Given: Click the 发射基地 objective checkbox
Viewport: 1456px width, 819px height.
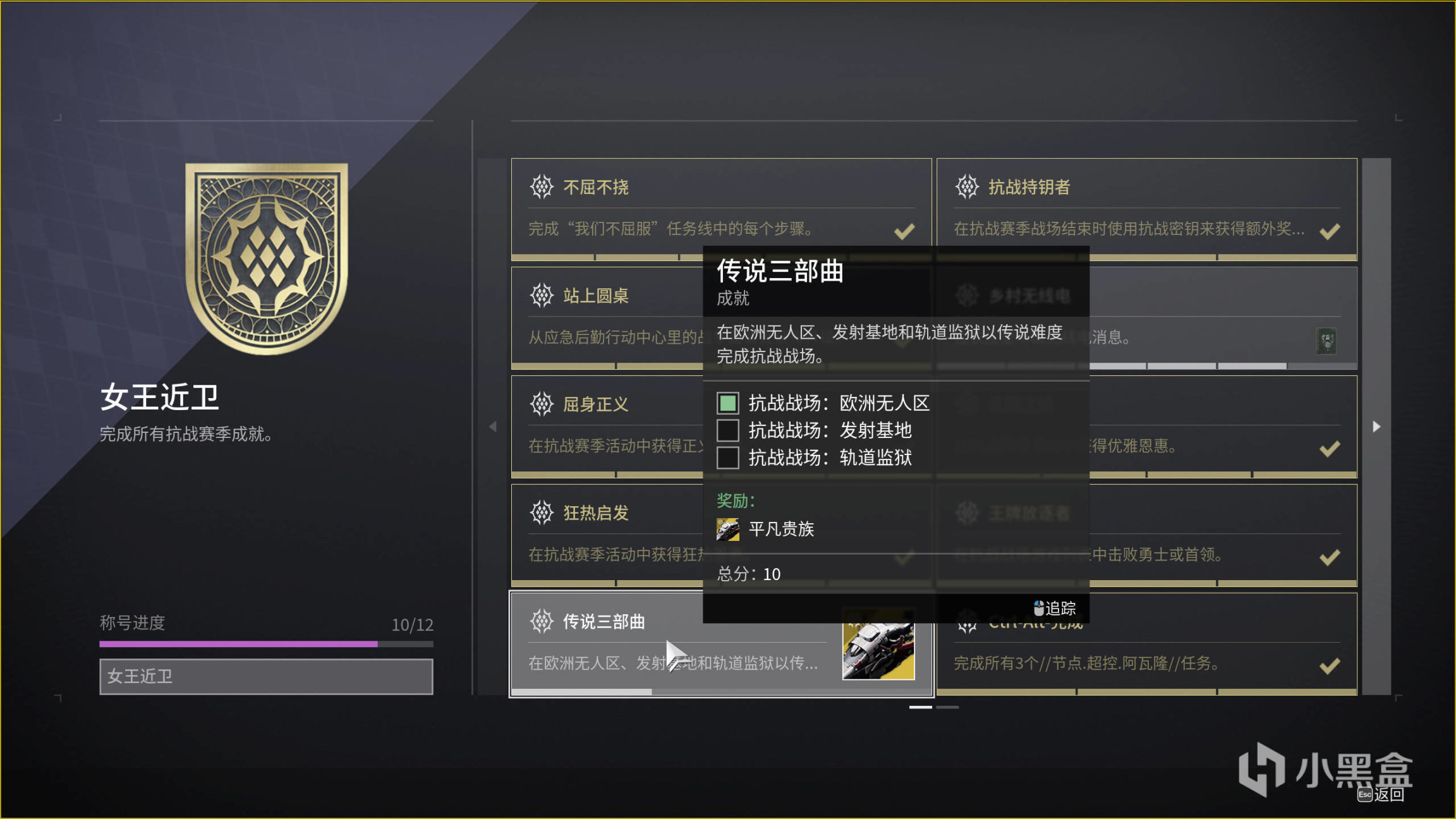Looking at the screenshot, I should point(728,430).
